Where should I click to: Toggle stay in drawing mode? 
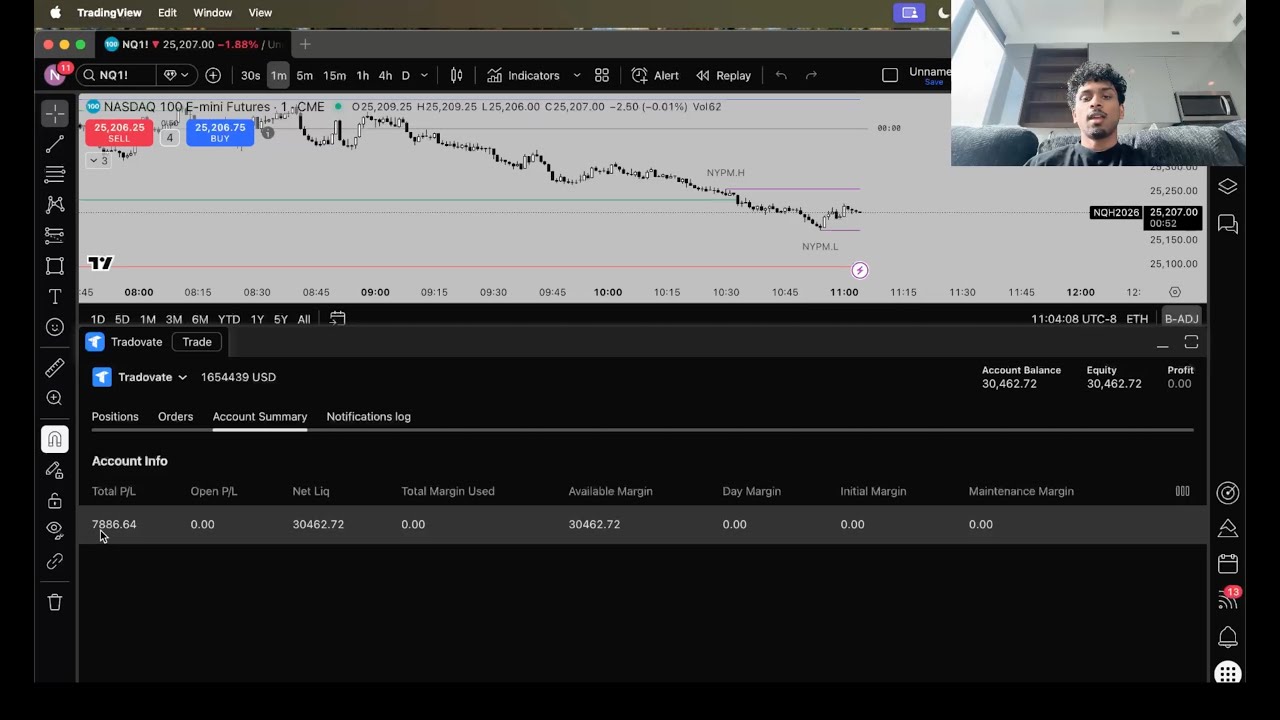tap(55, 470)
